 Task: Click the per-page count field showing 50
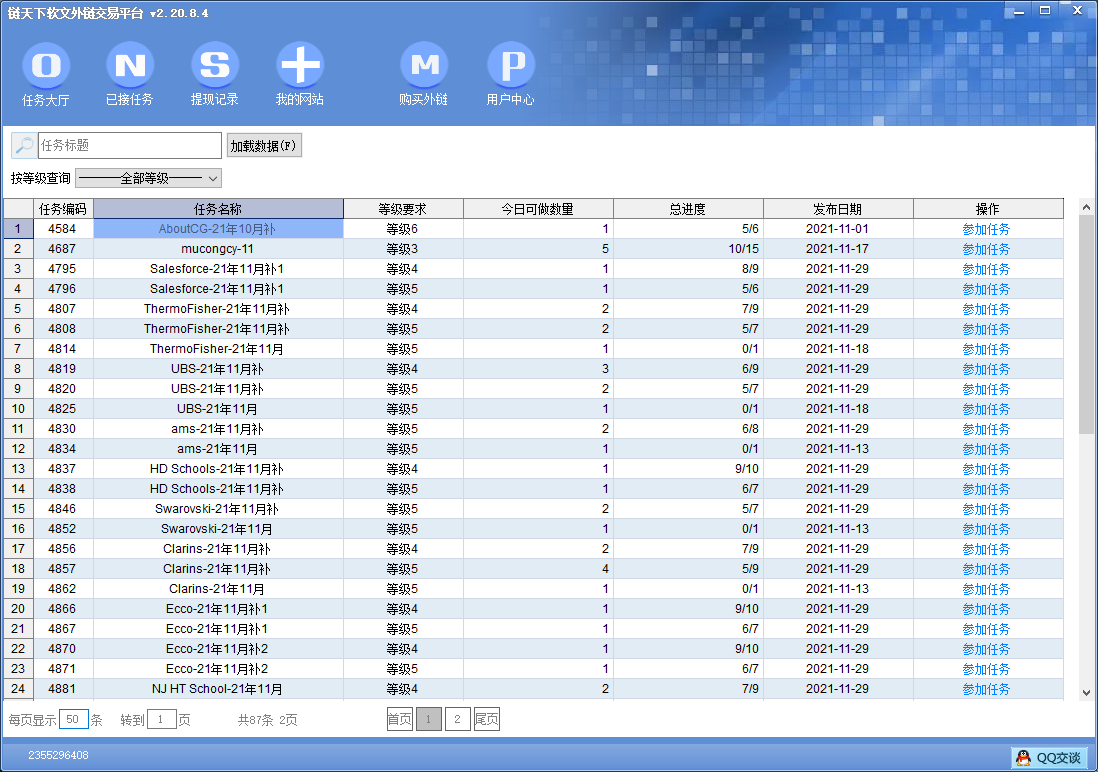point(74,719)
